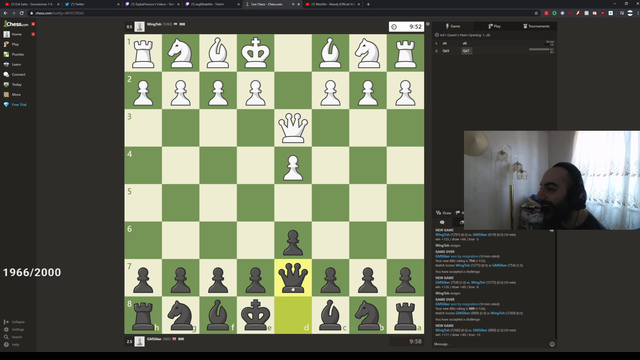
Task: Click the chess.com address bar
Action: pyautogui.click(x=282, y=13)
